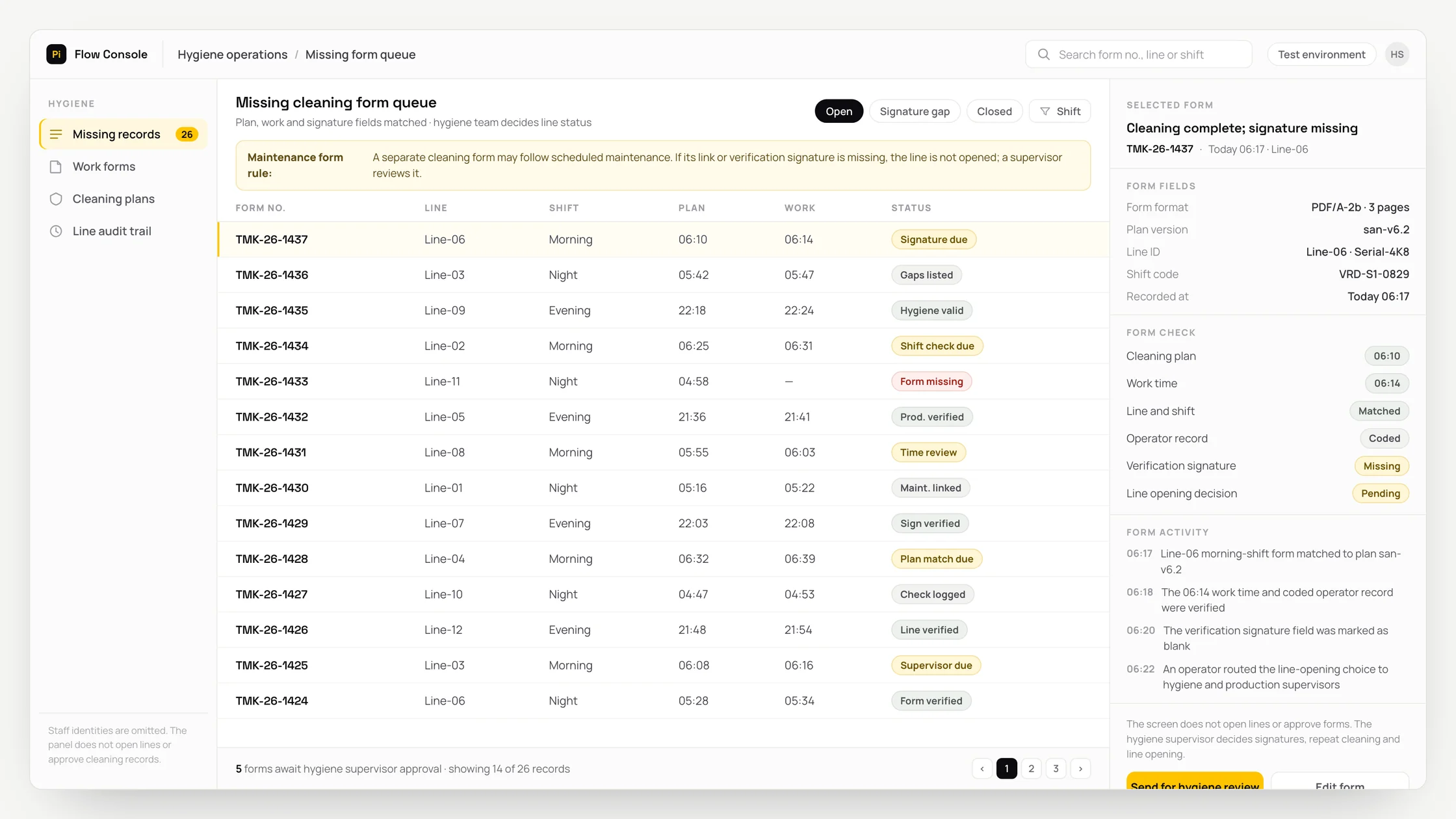1456x819 pixels.
Task: Click the SHIFT column header
Action: click(564, 208)
